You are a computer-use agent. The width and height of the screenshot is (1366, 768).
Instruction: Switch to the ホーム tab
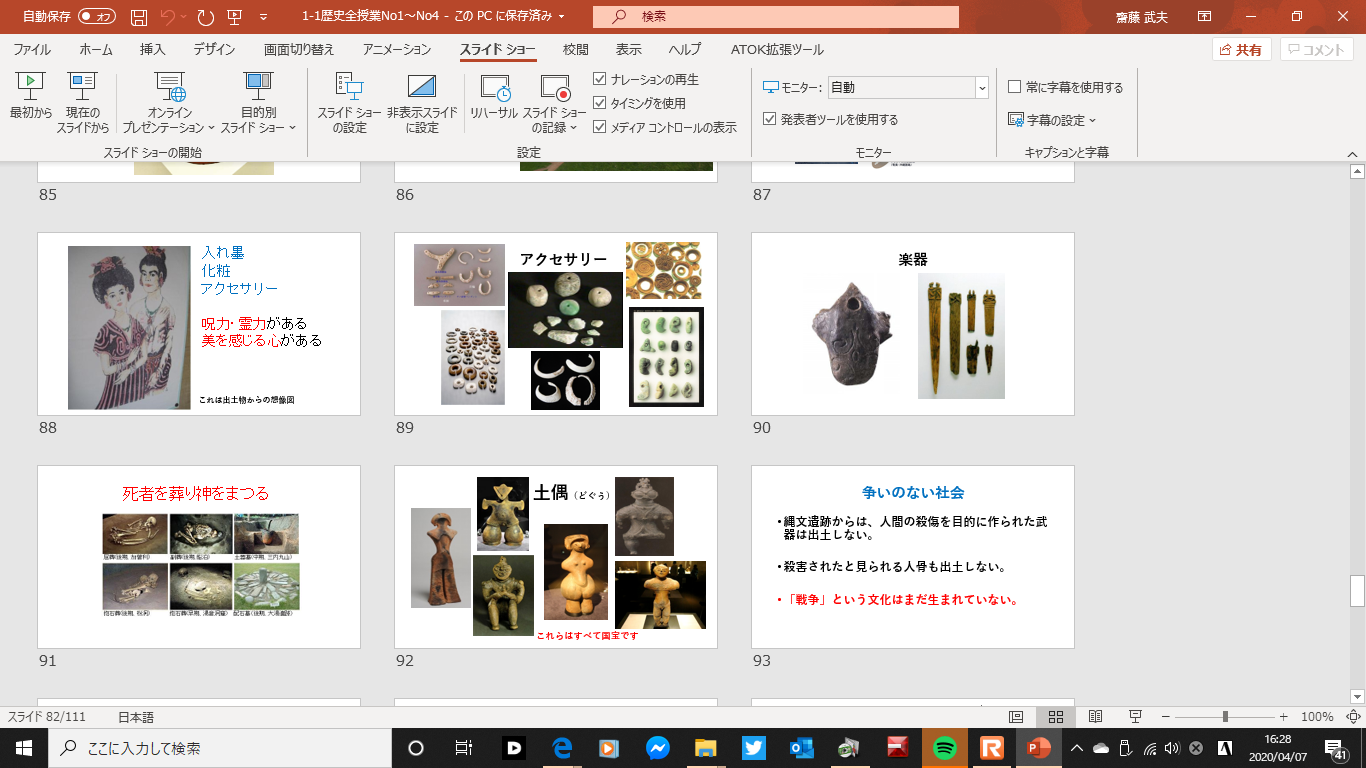click(96, 50)
